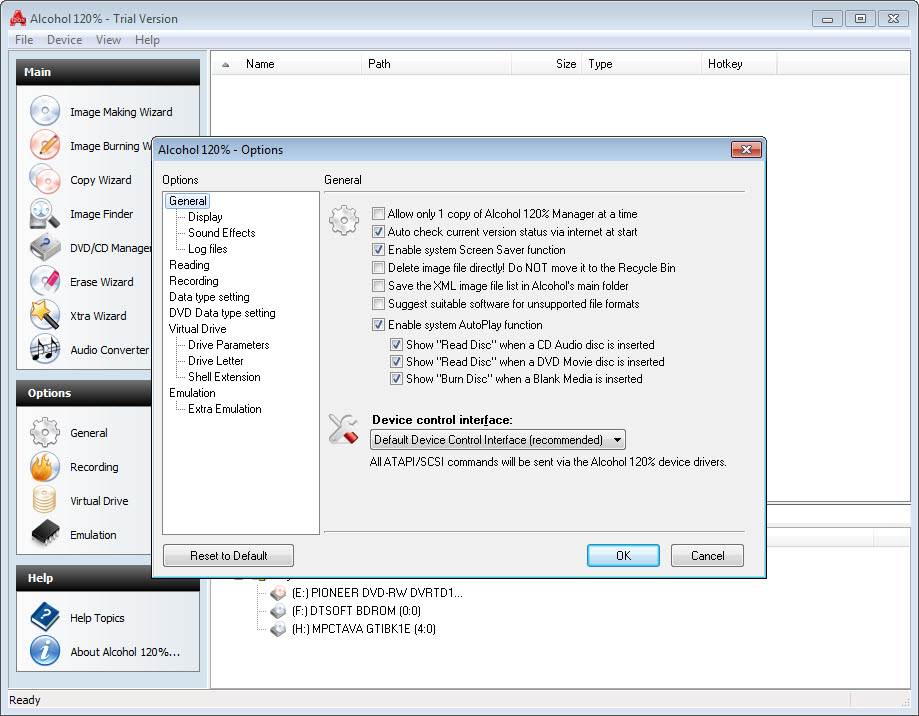Open the View menu
Image resolution: width=919 pixels, height=716 pixels.
(108, 40)
